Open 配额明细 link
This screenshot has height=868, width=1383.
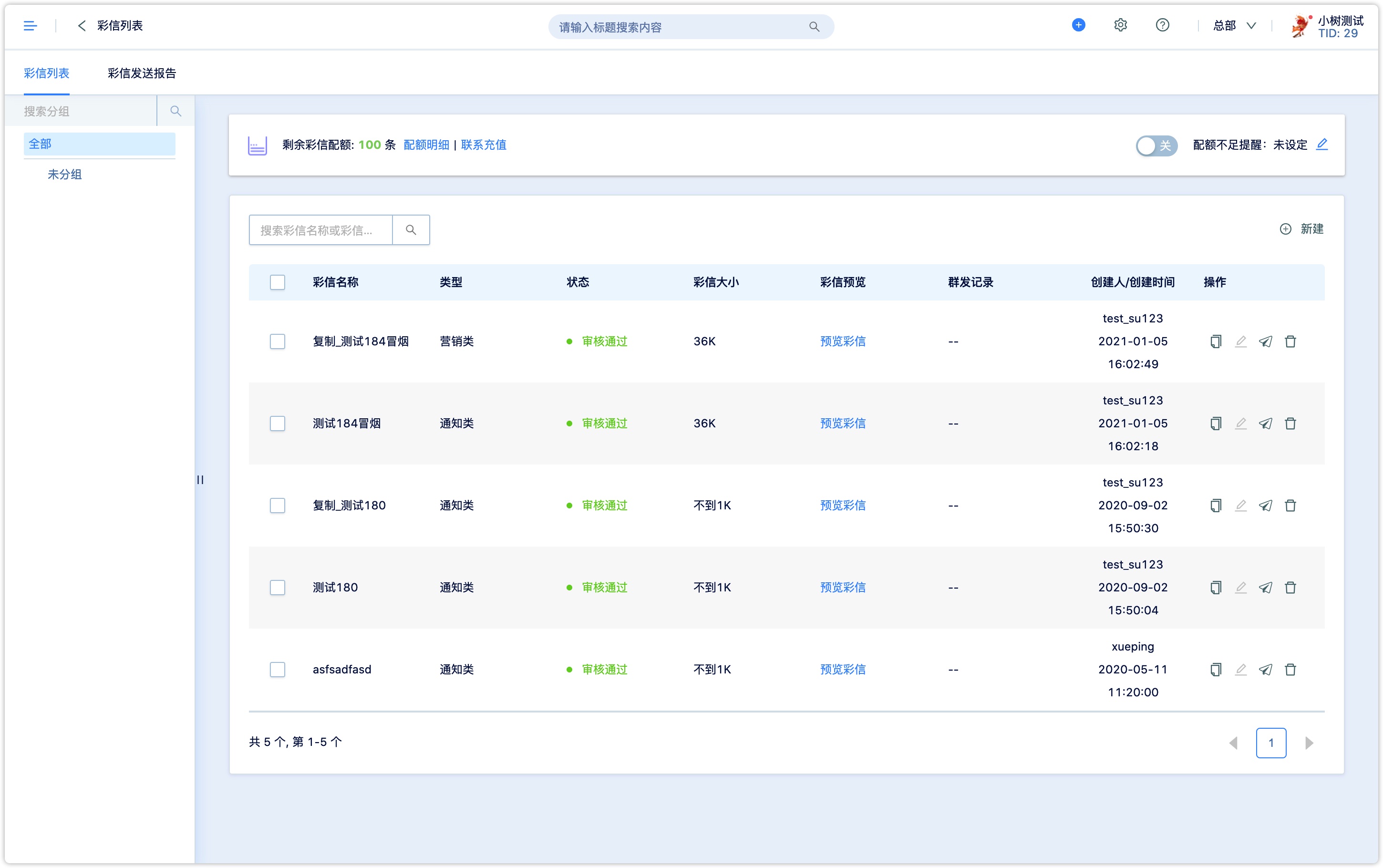[x=426, y=145]
